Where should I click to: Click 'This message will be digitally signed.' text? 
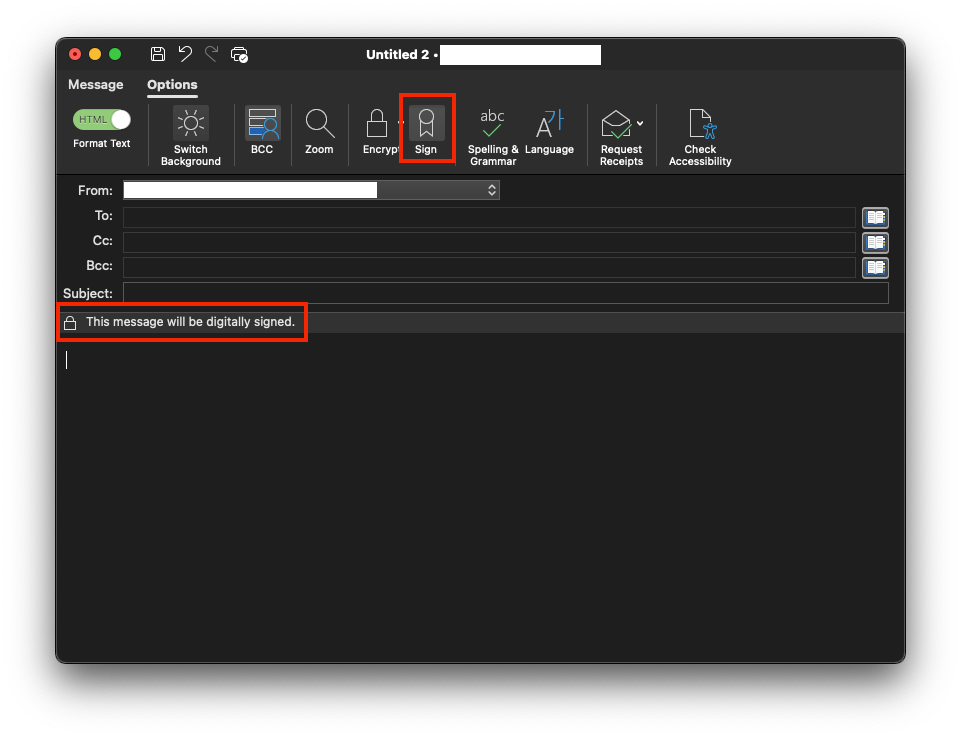(190, 322)
